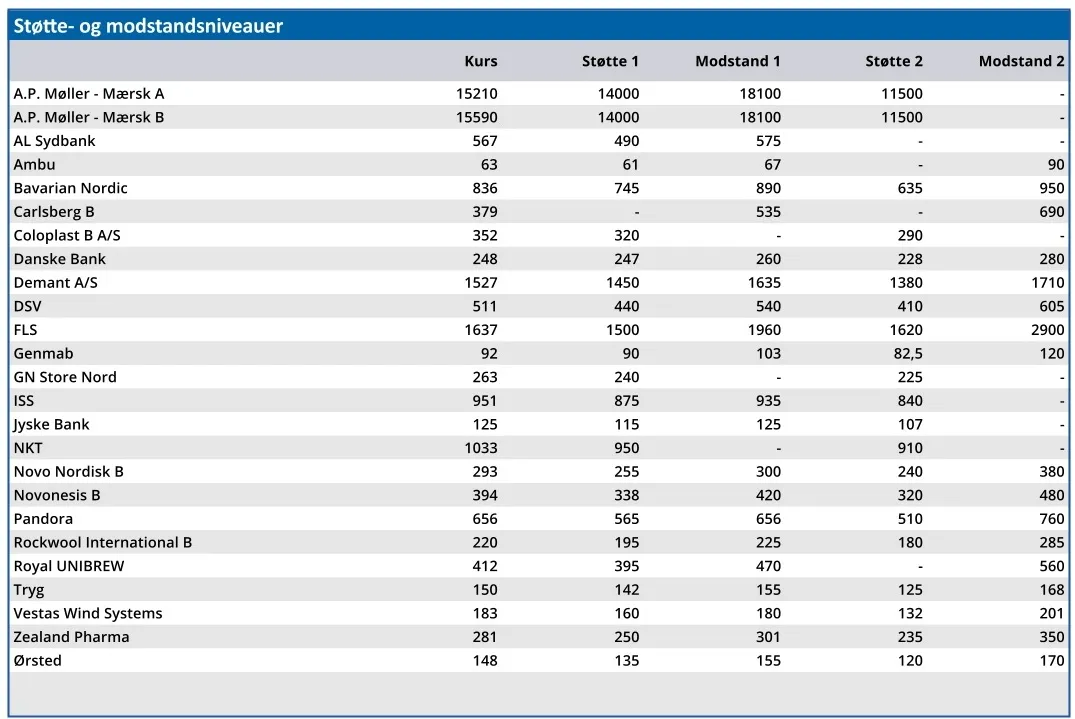Click the Modstand 2 column header

pyautogui.click(x=1021, y=61)
